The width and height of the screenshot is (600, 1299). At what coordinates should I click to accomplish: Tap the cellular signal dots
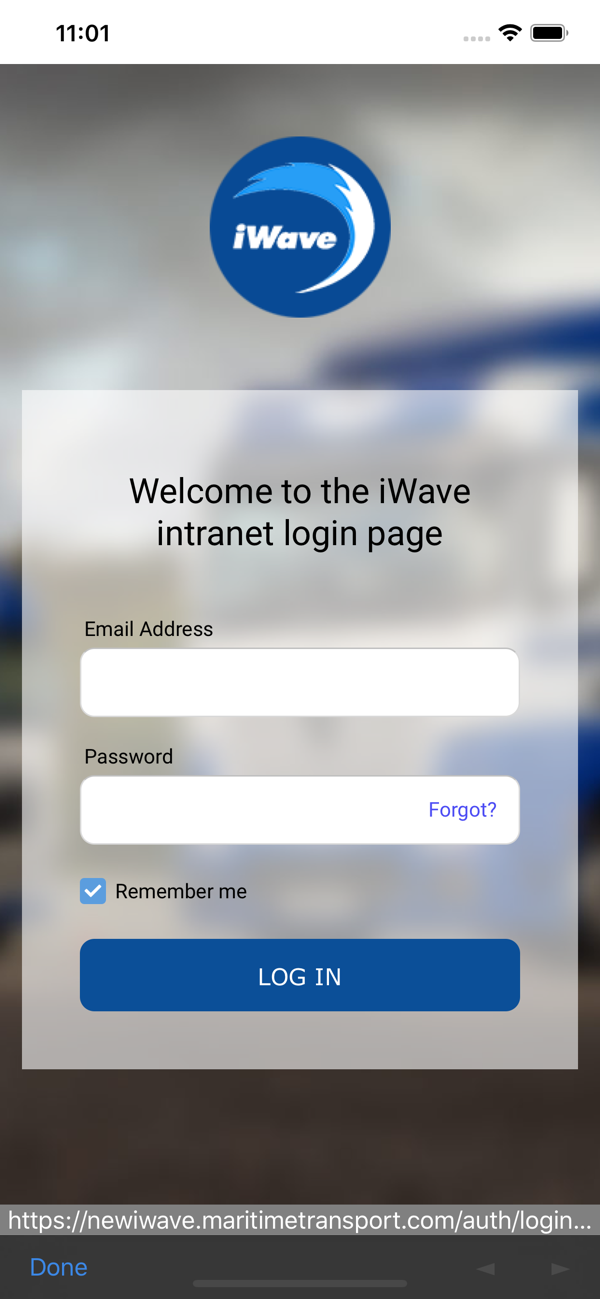point(477,38)
